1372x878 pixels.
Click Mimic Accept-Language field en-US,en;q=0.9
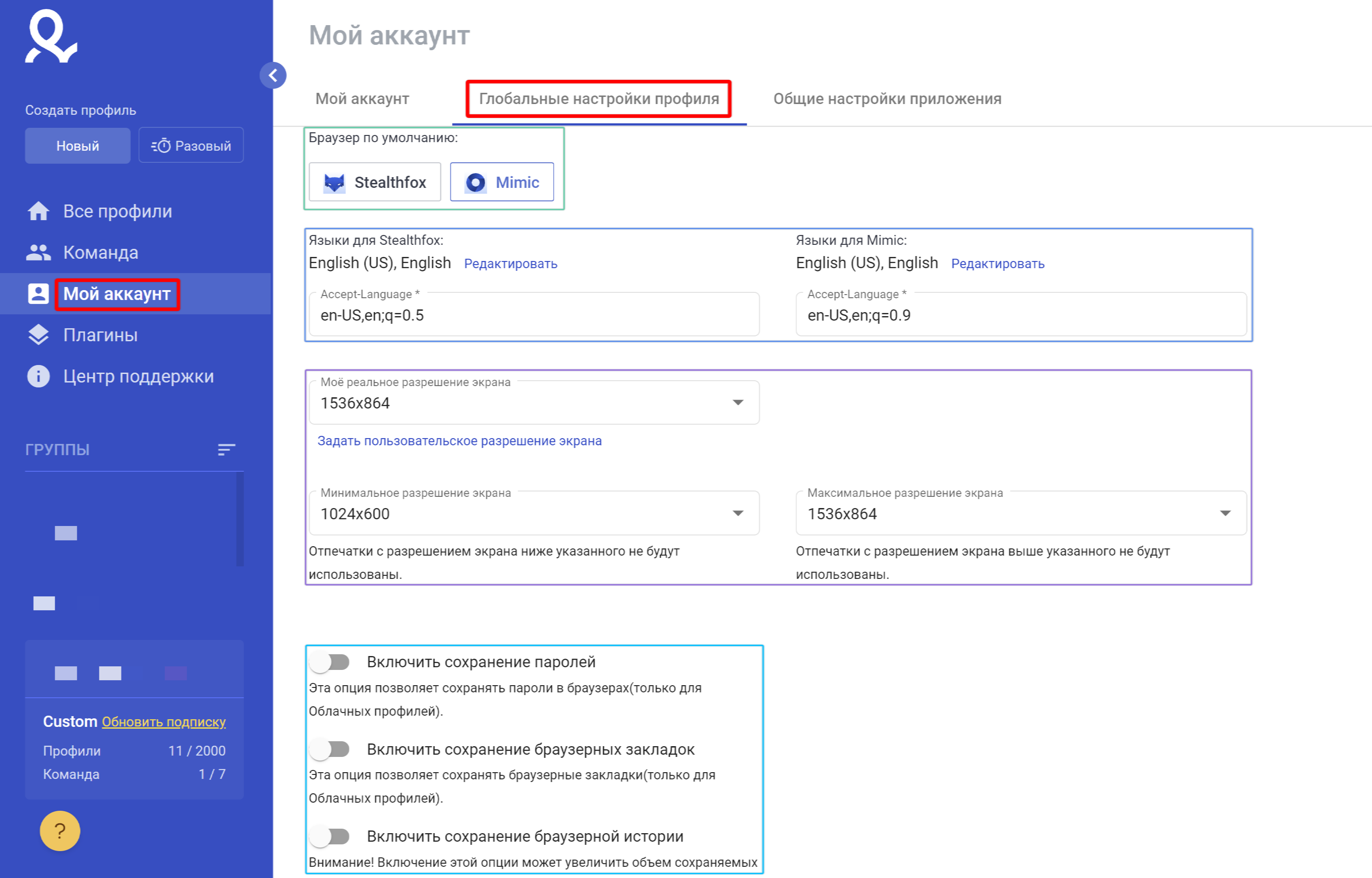[1021, 314]
